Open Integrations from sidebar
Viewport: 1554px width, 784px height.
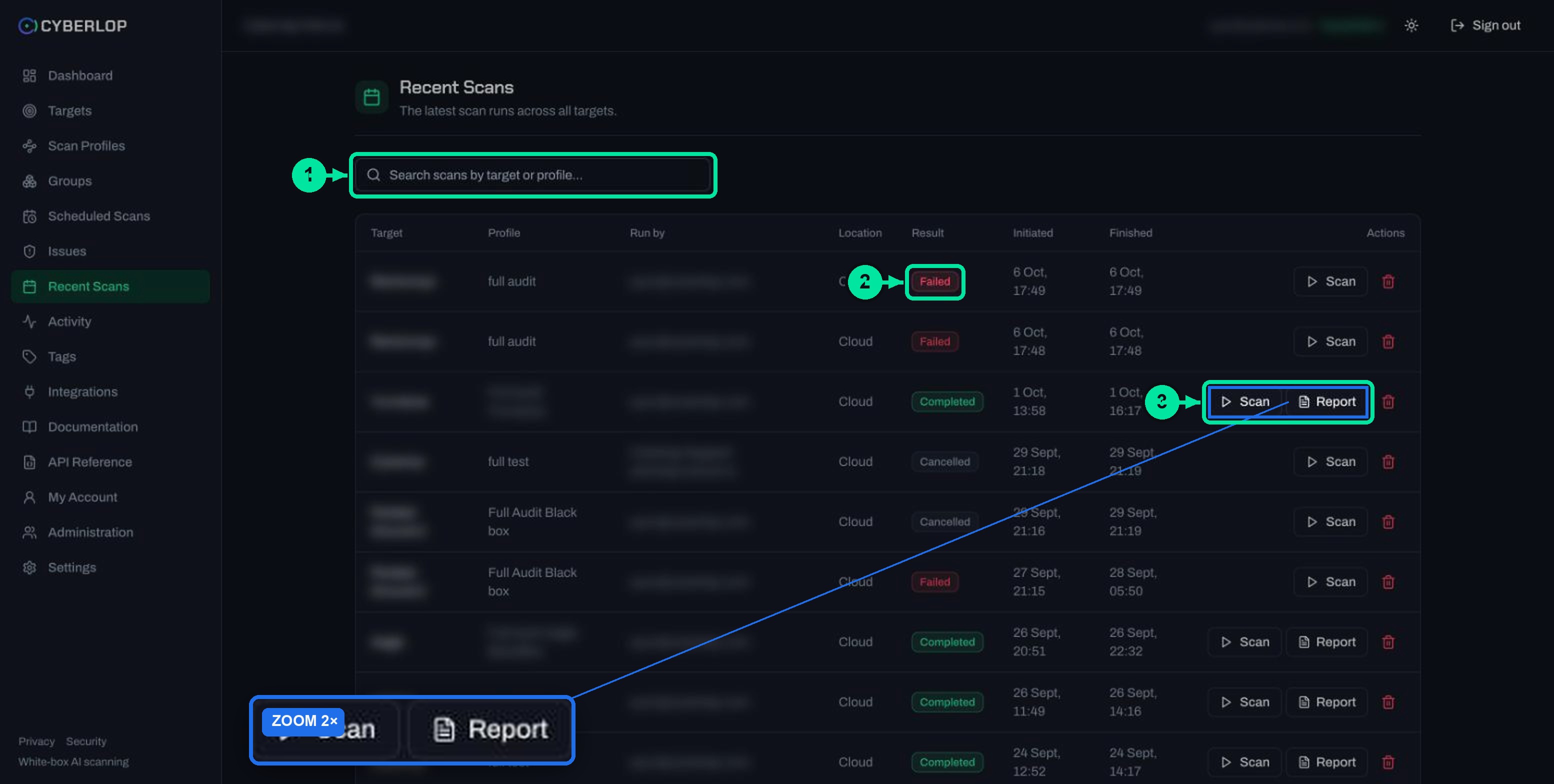click(x=110, y=391)
